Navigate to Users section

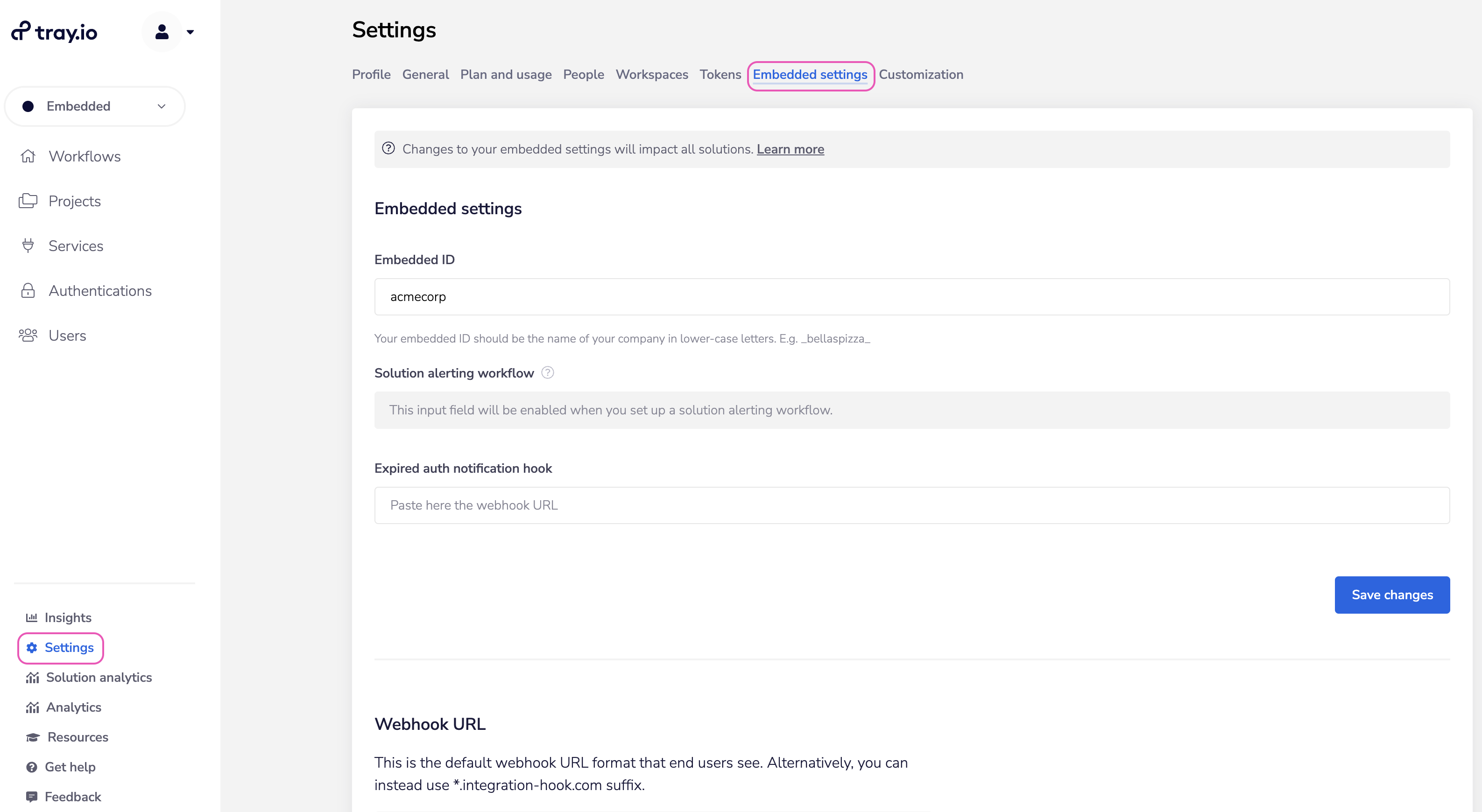click(67, 336)
